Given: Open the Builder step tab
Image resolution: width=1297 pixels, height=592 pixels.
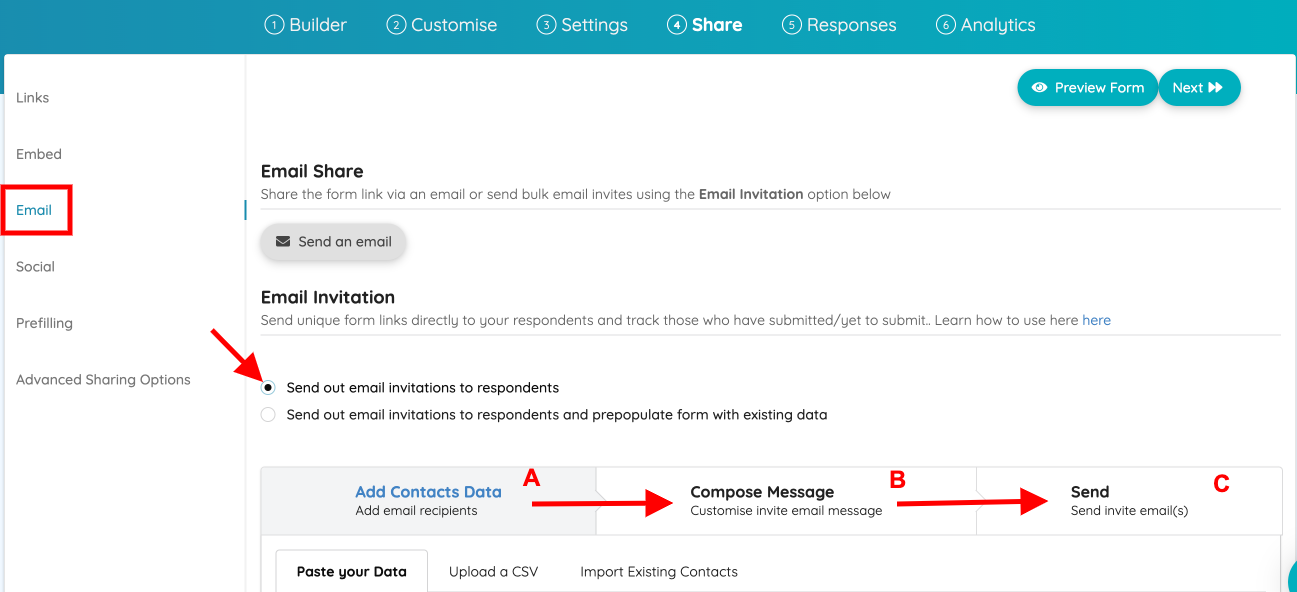Looking at the screenshot, I should 306,25.
